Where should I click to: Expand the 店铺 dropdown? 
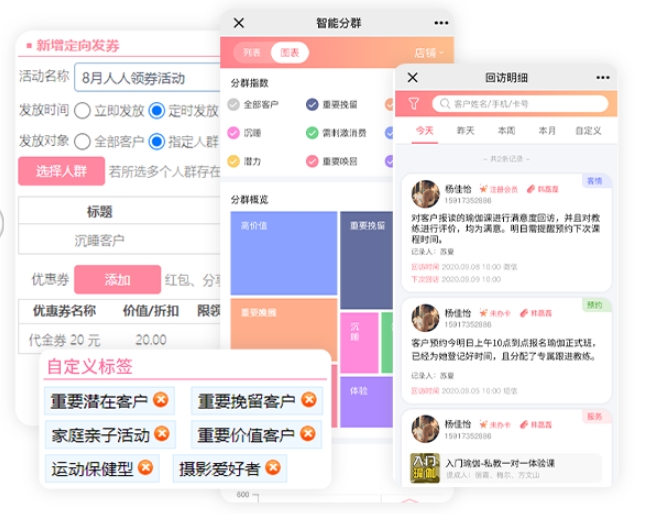[x=429, y=53]
